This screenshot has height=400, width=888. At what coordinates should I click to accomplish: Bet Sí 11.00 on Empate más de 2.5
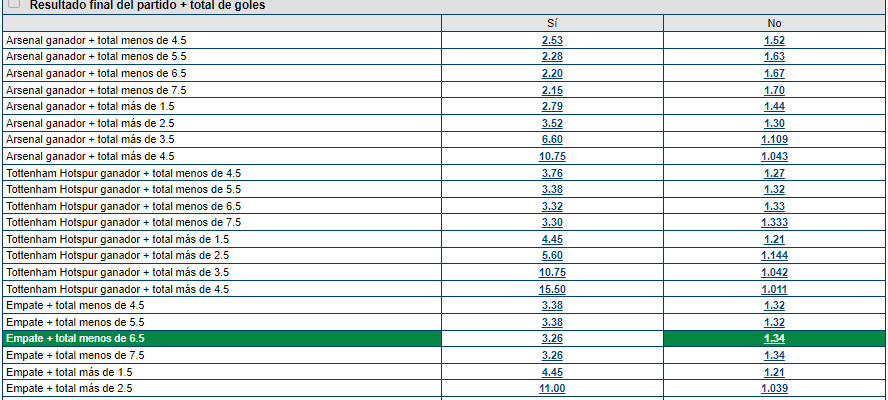pyautogui.click(x=552, y=389)
